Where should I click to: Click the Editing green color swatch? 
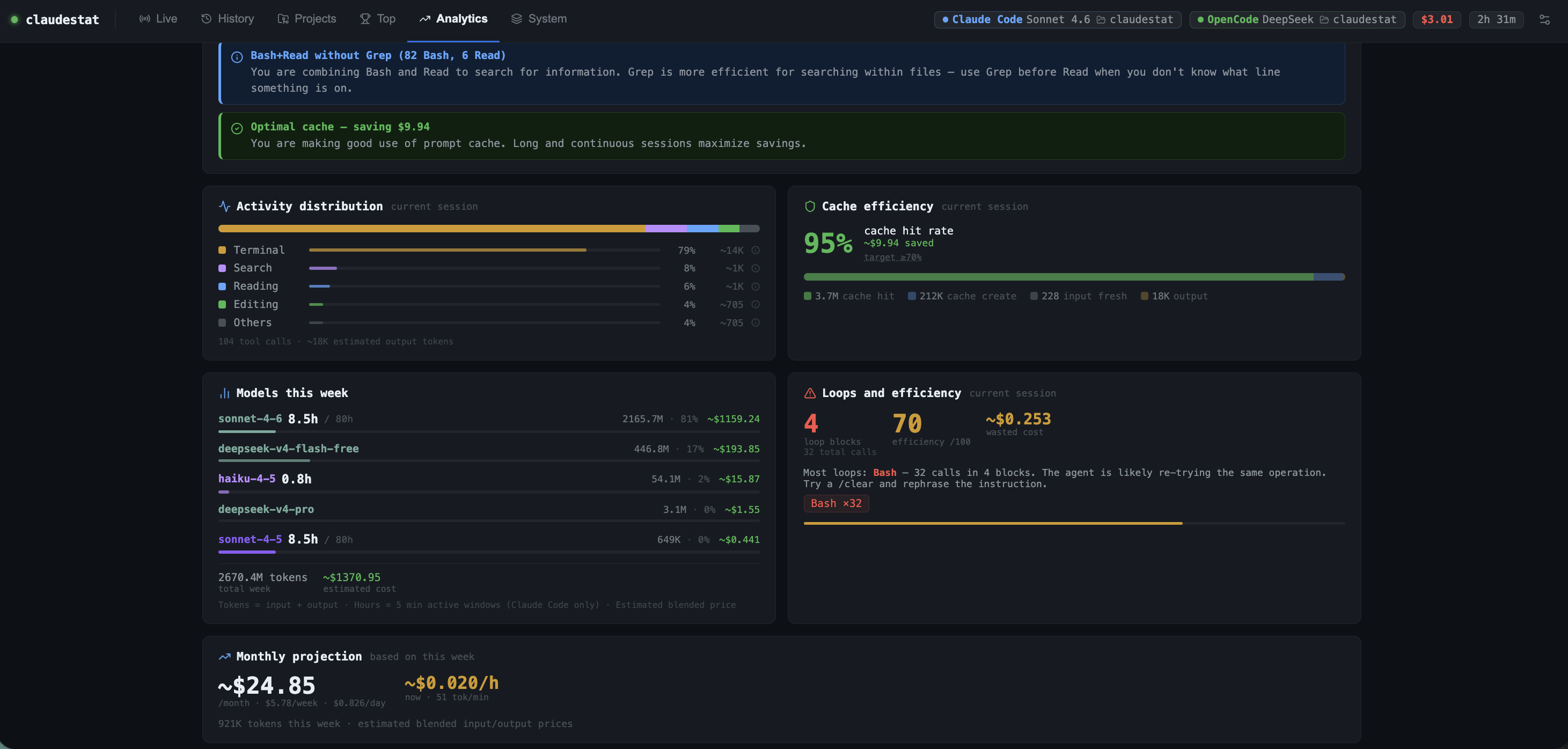coord(222,304)
